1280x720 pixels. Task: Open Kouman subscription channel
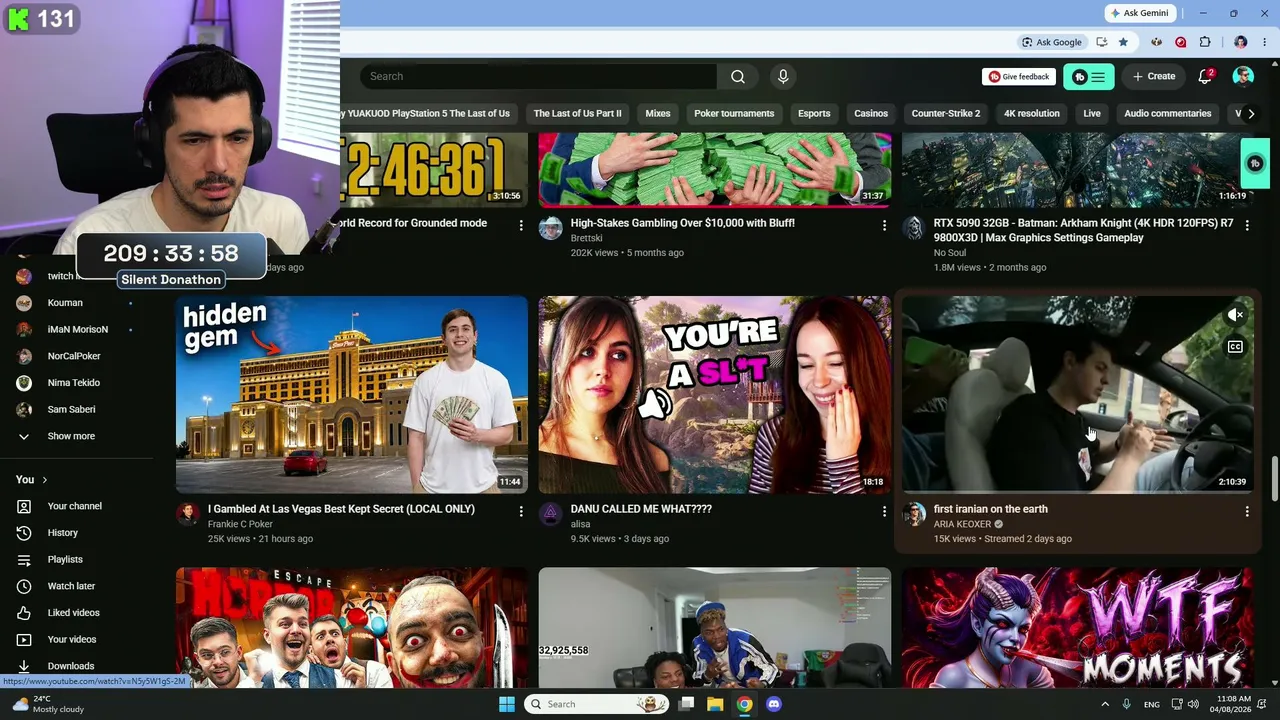click(x=65, y=303)
